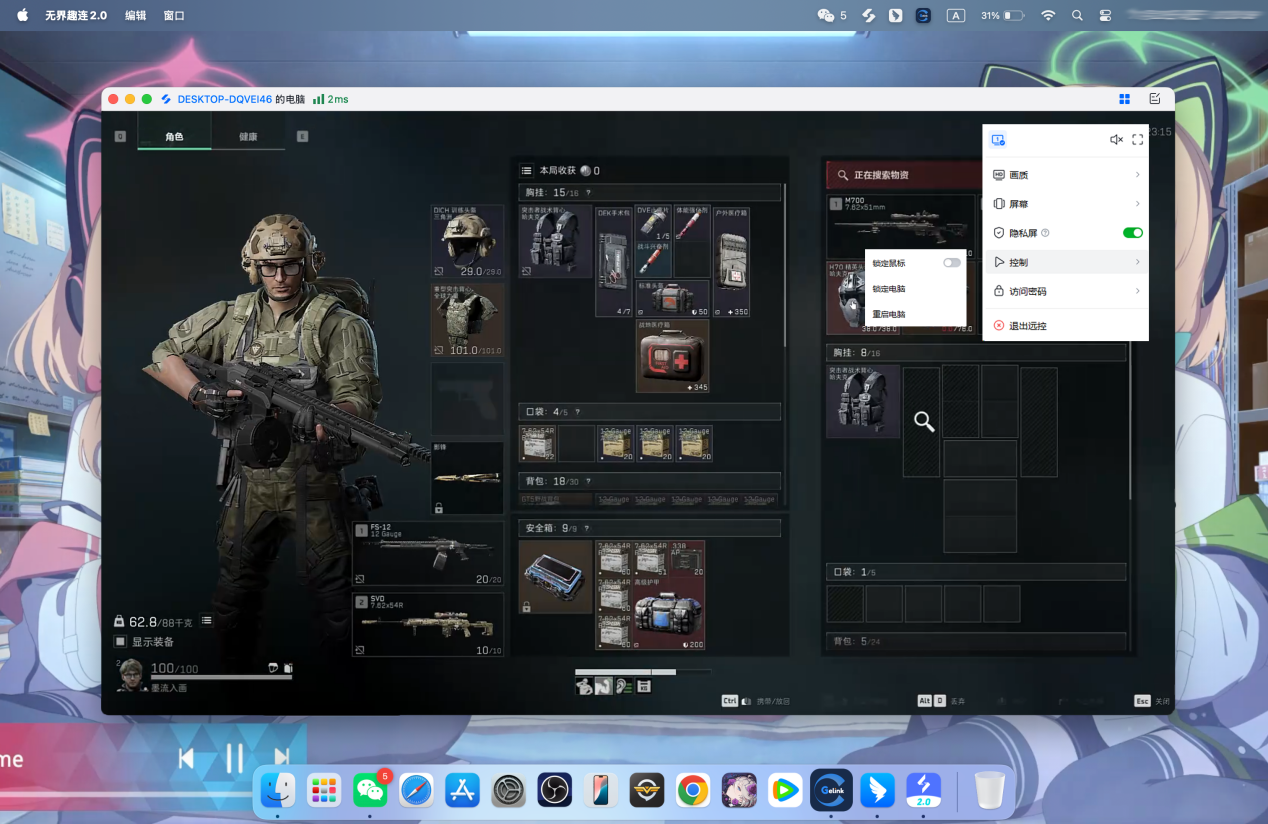Screen dimensions: 1268x824
Task: Click the FS-12 shotgun weapon slot
Action: [x=428, y=553]
